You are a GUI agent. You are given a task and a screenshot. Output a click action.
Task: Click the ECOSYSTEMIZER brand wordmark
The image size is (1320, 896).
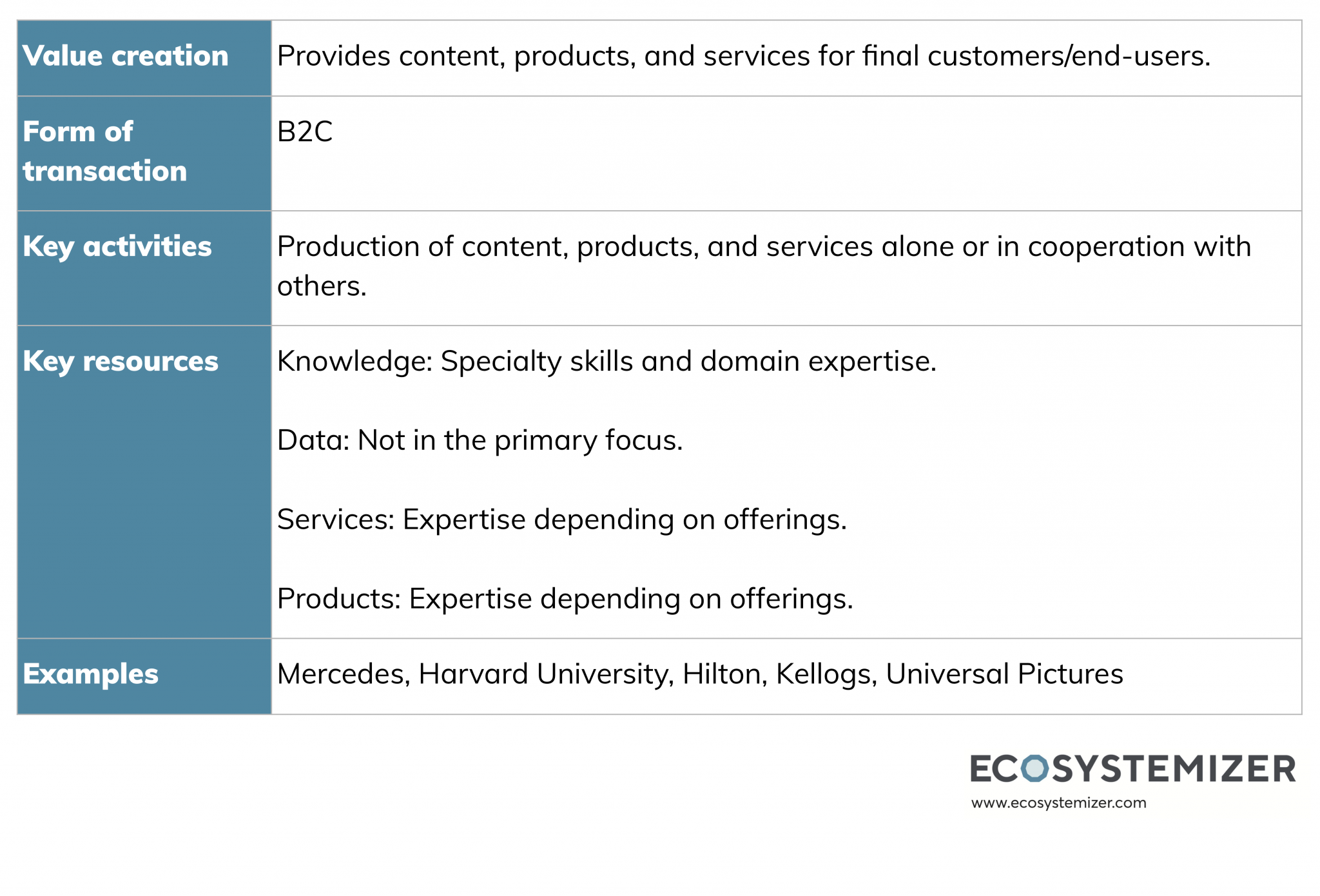tap(1133, 768)
